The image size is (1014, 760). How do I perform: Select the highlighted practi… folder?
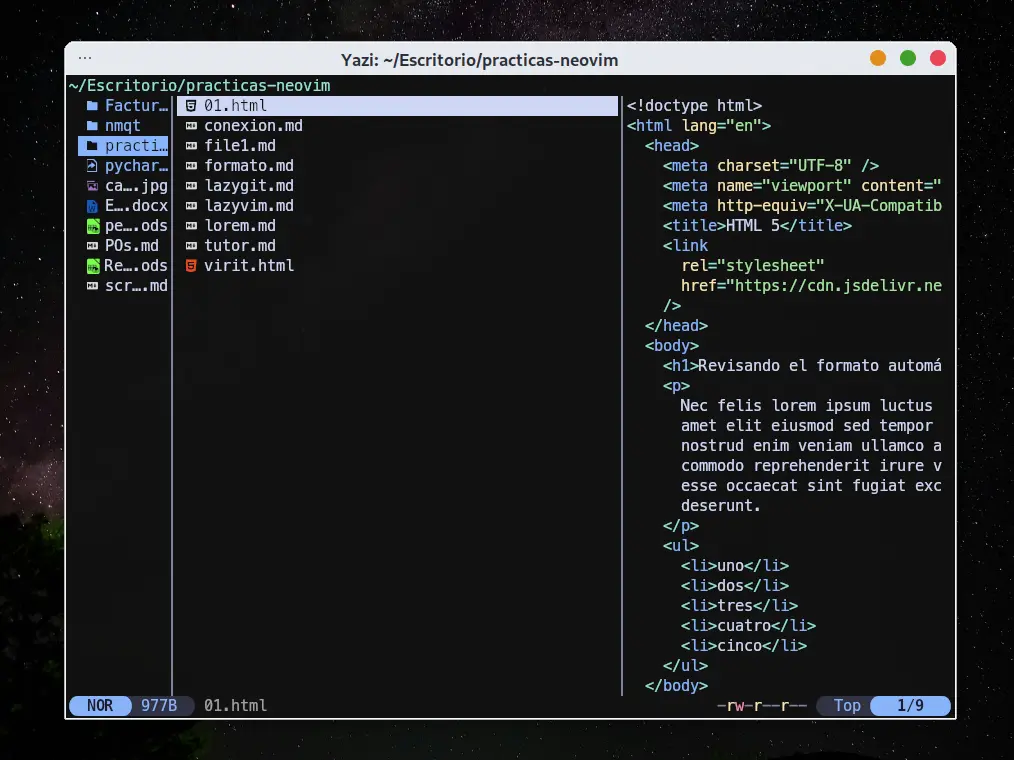tap(136, 146)
